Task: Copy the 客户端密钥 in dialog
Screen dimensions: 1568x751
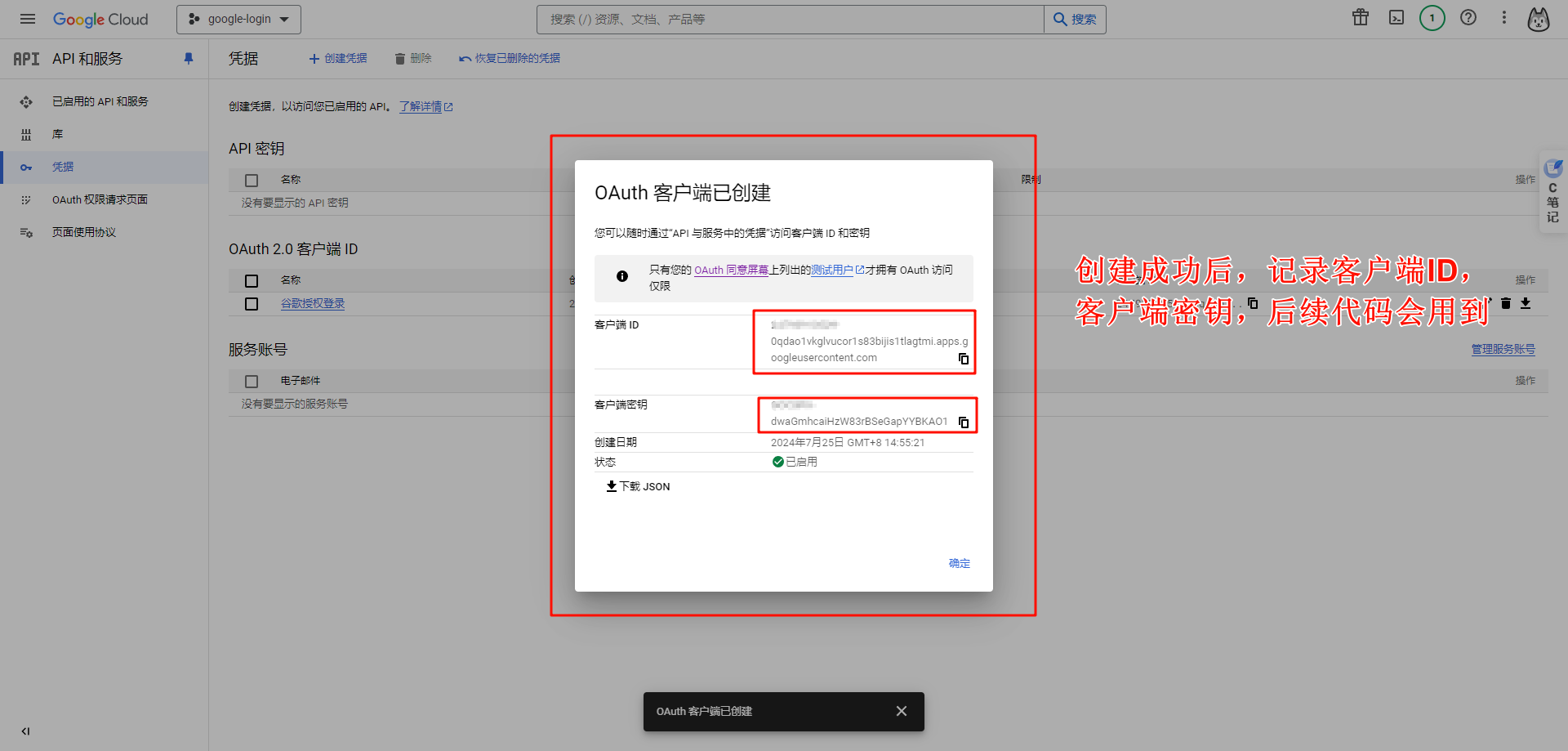Action: click(x=964, y=422)
